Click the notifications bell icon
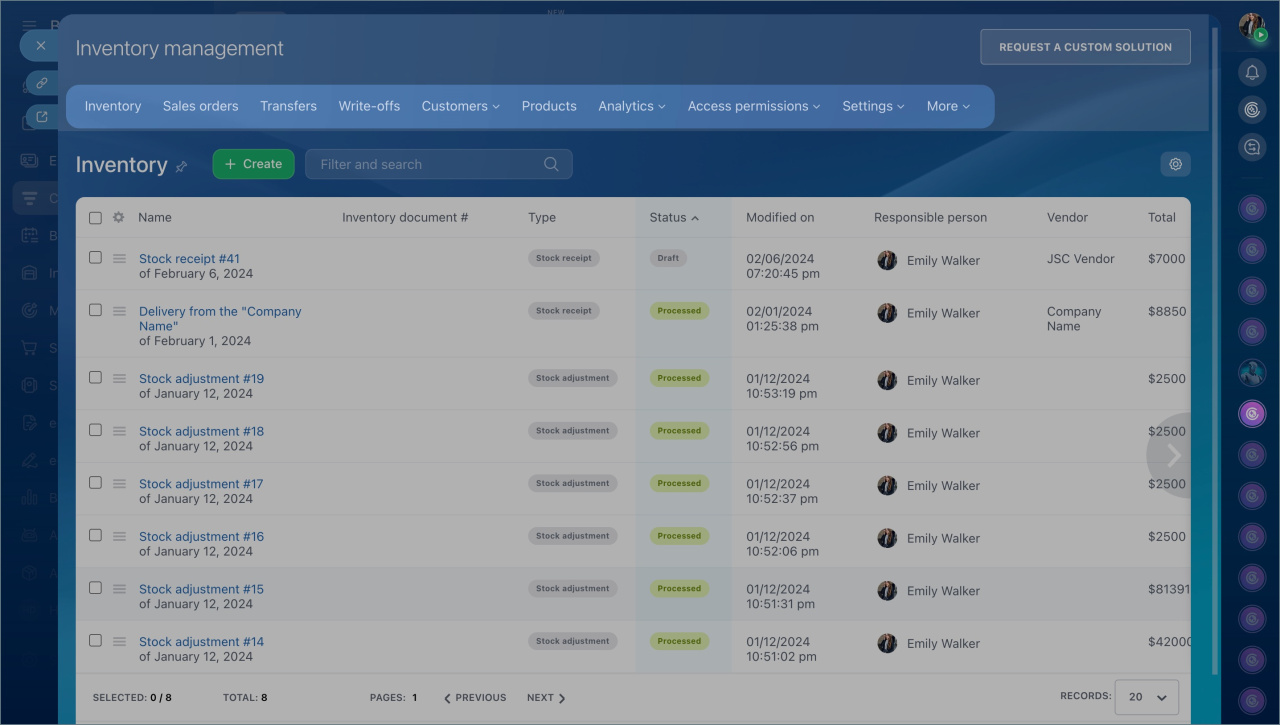 (1252, 72)
